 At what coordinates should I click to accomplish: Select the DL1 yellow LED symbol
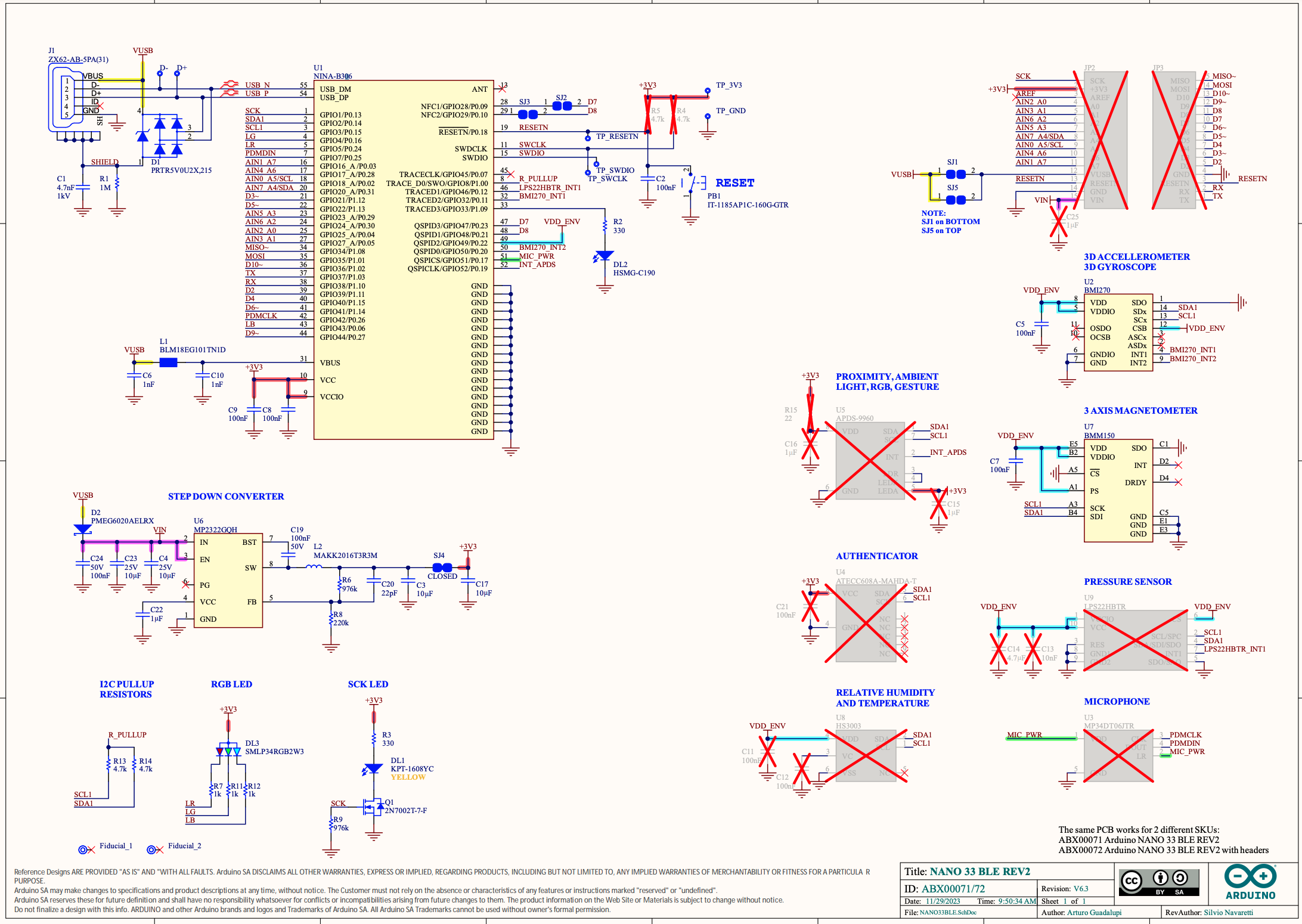tap(372, 769)
